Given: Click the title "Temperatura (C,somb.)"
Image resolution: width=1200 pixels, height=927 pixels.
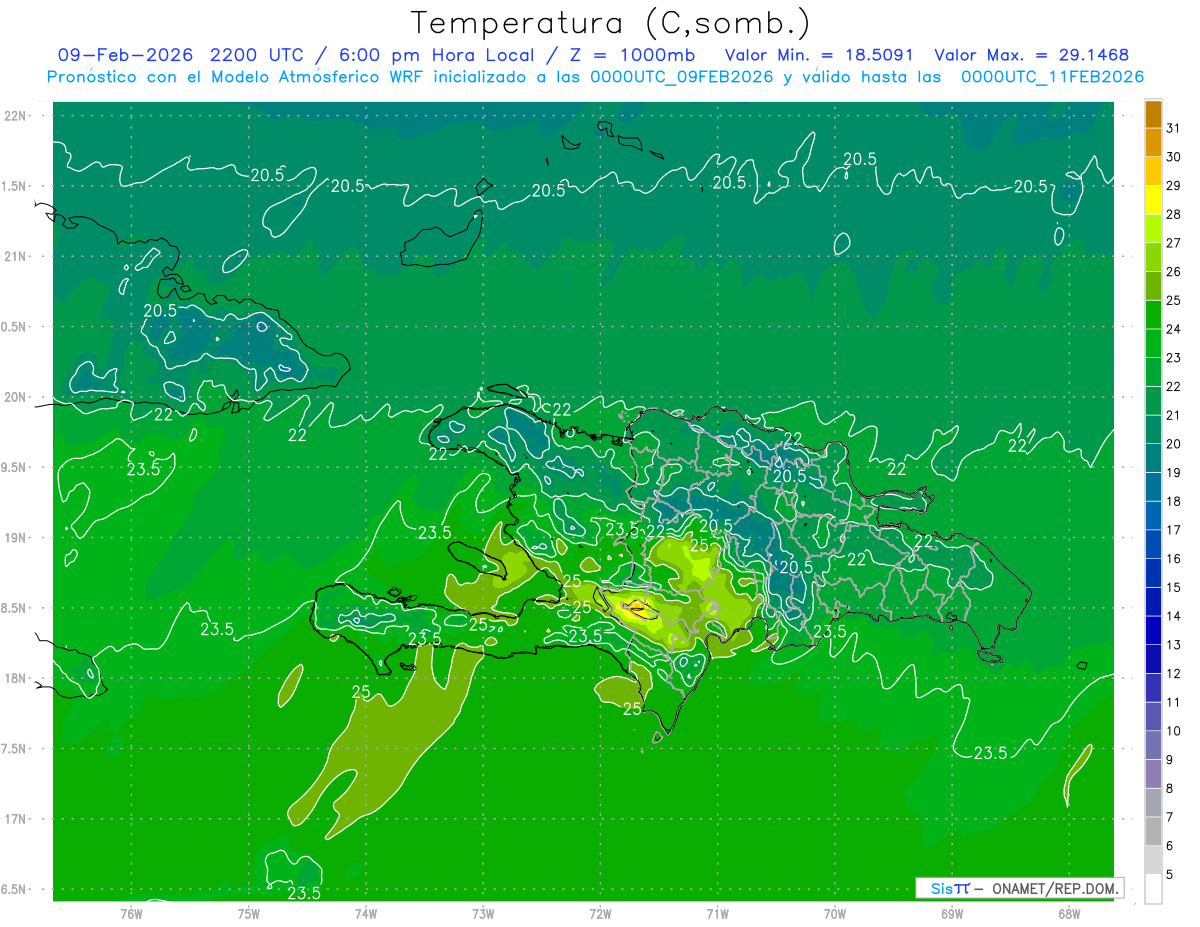Looking at the screenshot, I should click(611, 23).
